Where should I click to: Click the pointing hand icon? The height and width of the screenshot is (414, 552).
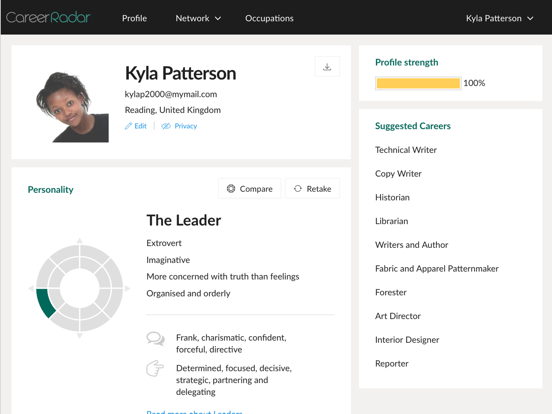[155, 368]
